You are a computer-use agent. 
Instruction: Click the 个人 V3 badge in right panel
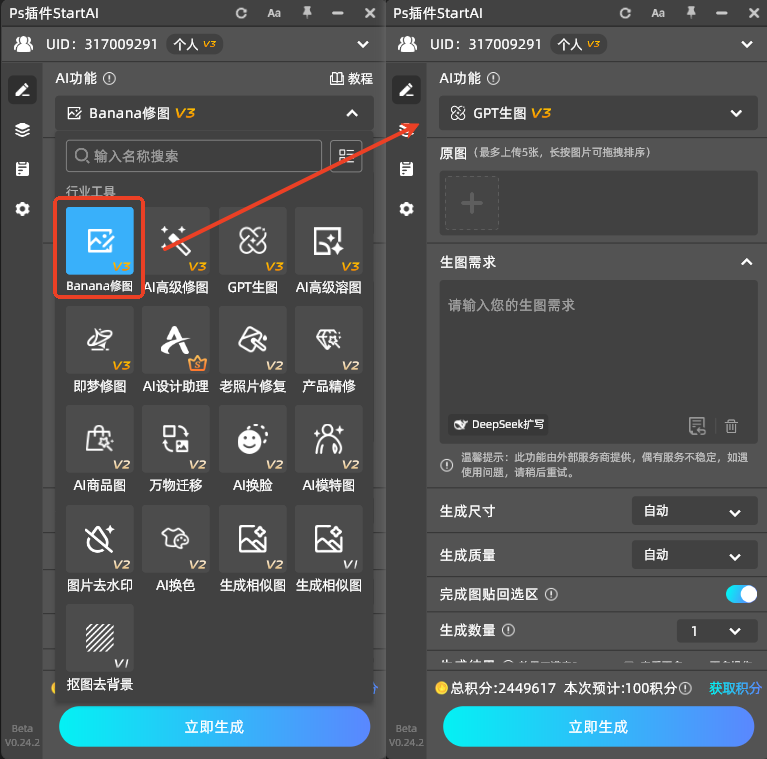point(579,45)
